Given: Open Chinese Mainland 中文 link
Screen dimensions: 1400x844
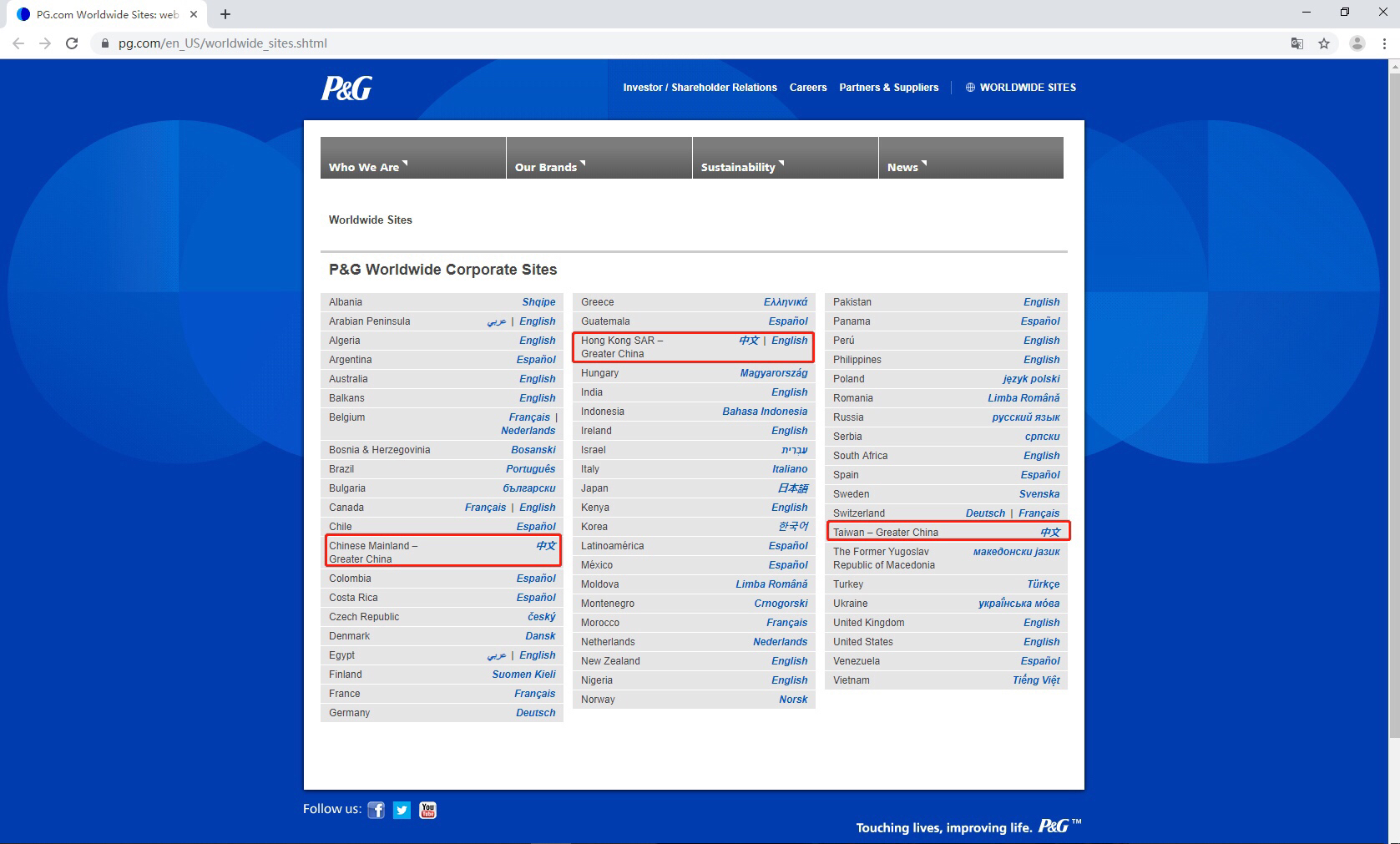Looking at the screenshot, I should (x=546, y=546).
